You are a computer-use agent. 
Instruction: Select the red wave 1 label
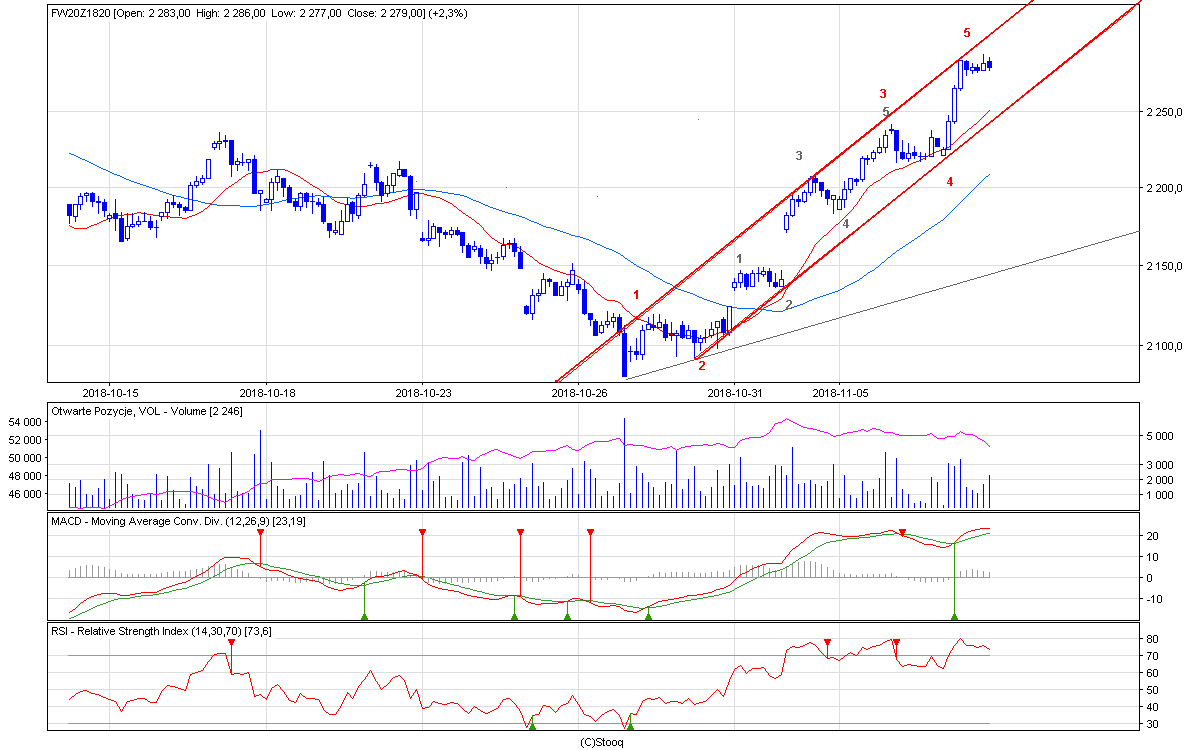click(636, 295)
